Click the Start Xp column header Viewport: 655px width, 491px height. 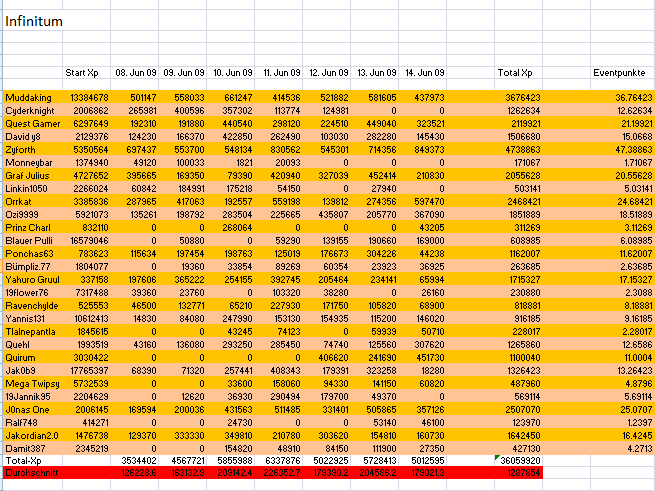86,73
